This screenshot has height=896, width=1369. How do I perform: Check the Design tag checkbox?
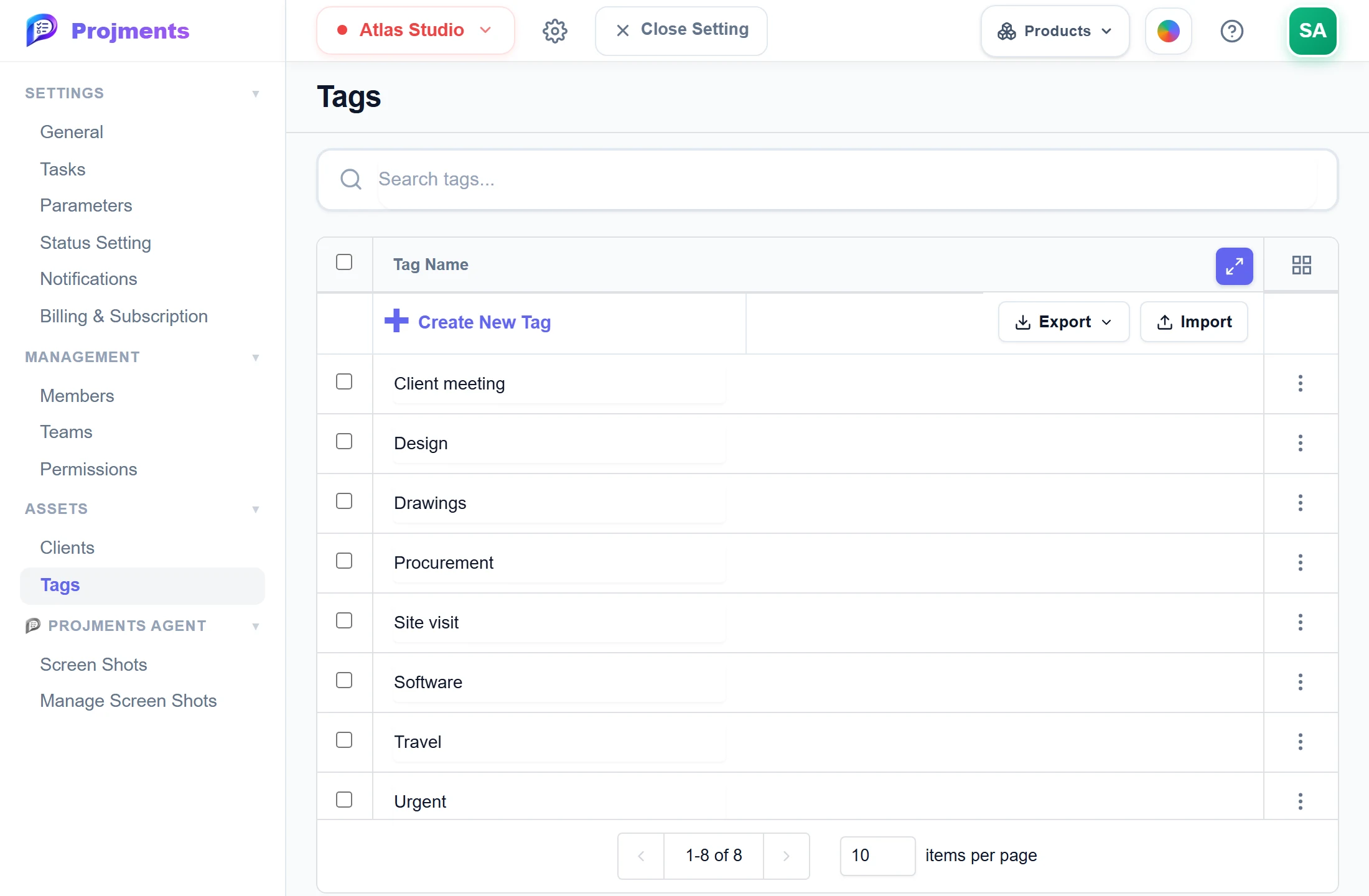[344, 442]
